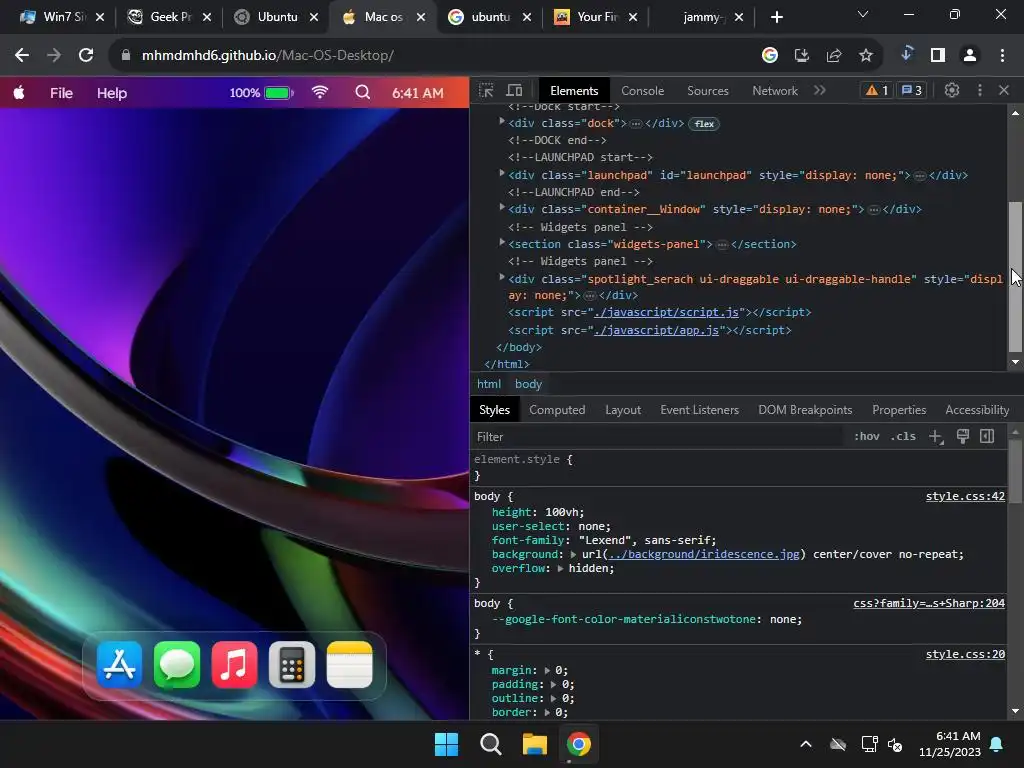Click the Chrome address bar URL
The width and height of the screenshot is (1024, 768).
[268, 56]
